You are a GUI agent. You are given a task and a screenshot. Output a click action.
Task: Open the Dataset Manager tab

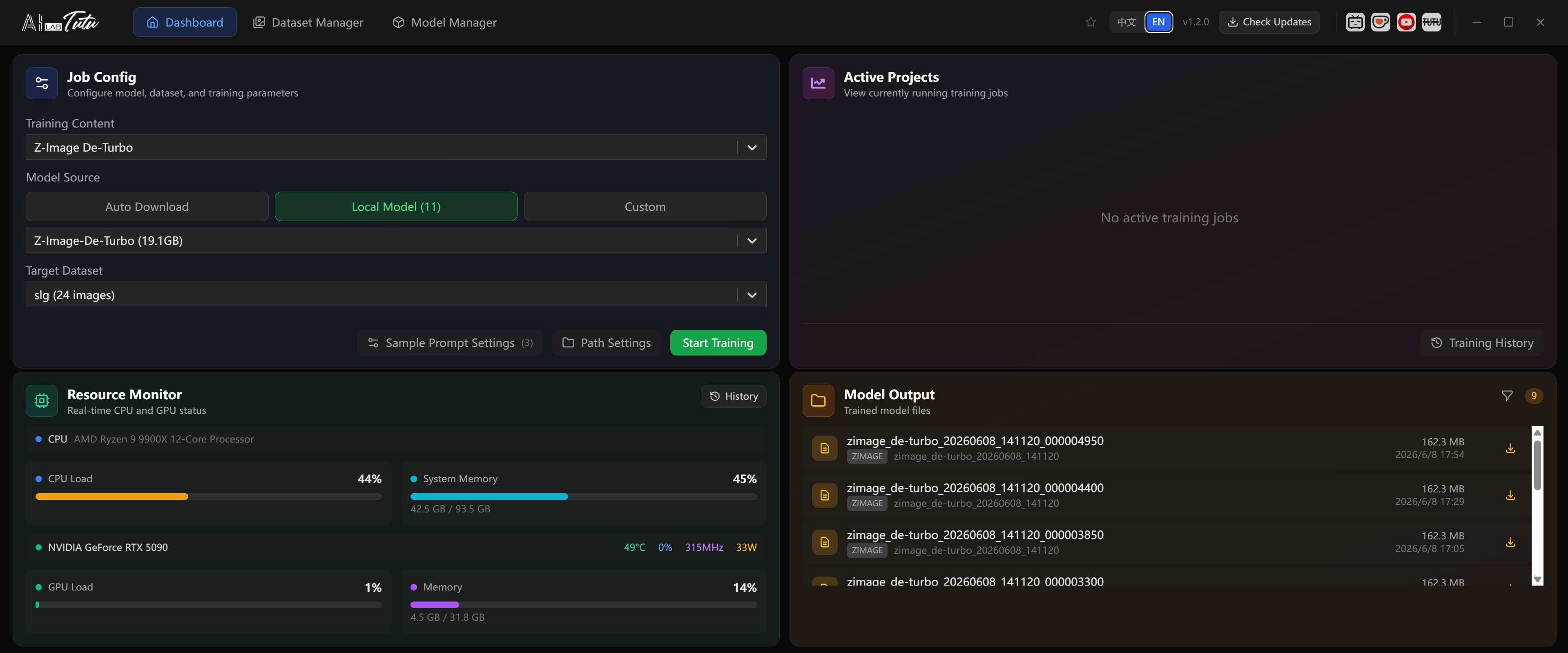click(308, 22)
